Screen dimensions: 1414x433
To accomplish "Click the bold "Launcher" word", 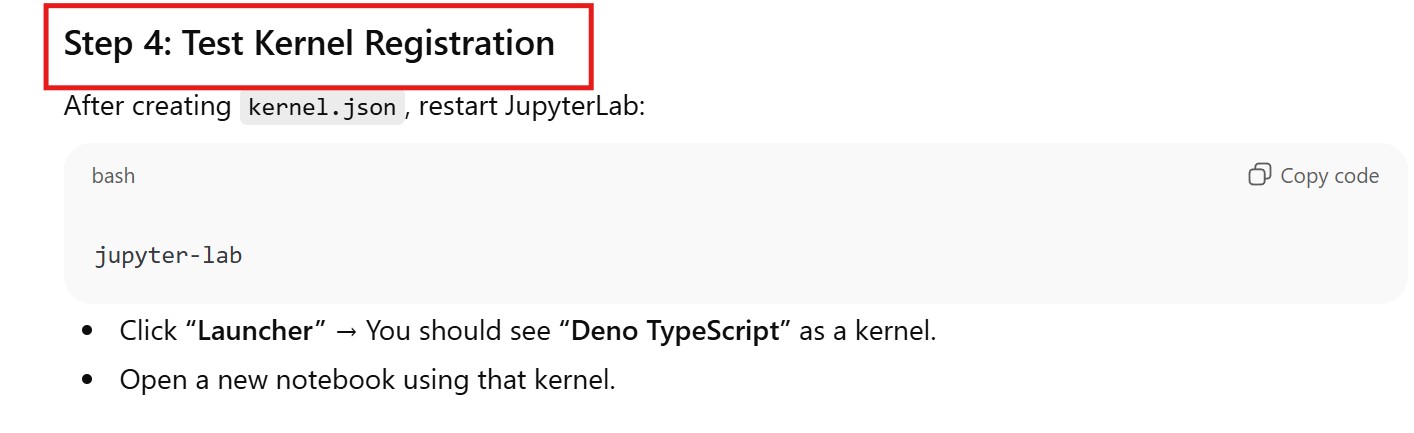I will point(255,331).
